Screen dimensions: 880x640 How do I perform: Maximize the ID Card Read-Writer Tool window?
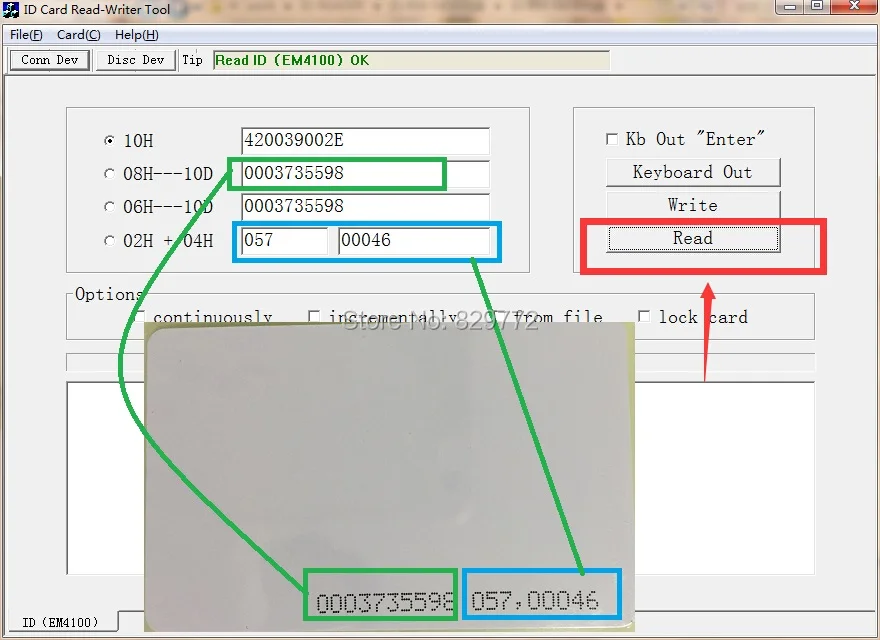(x=817, y=6)
